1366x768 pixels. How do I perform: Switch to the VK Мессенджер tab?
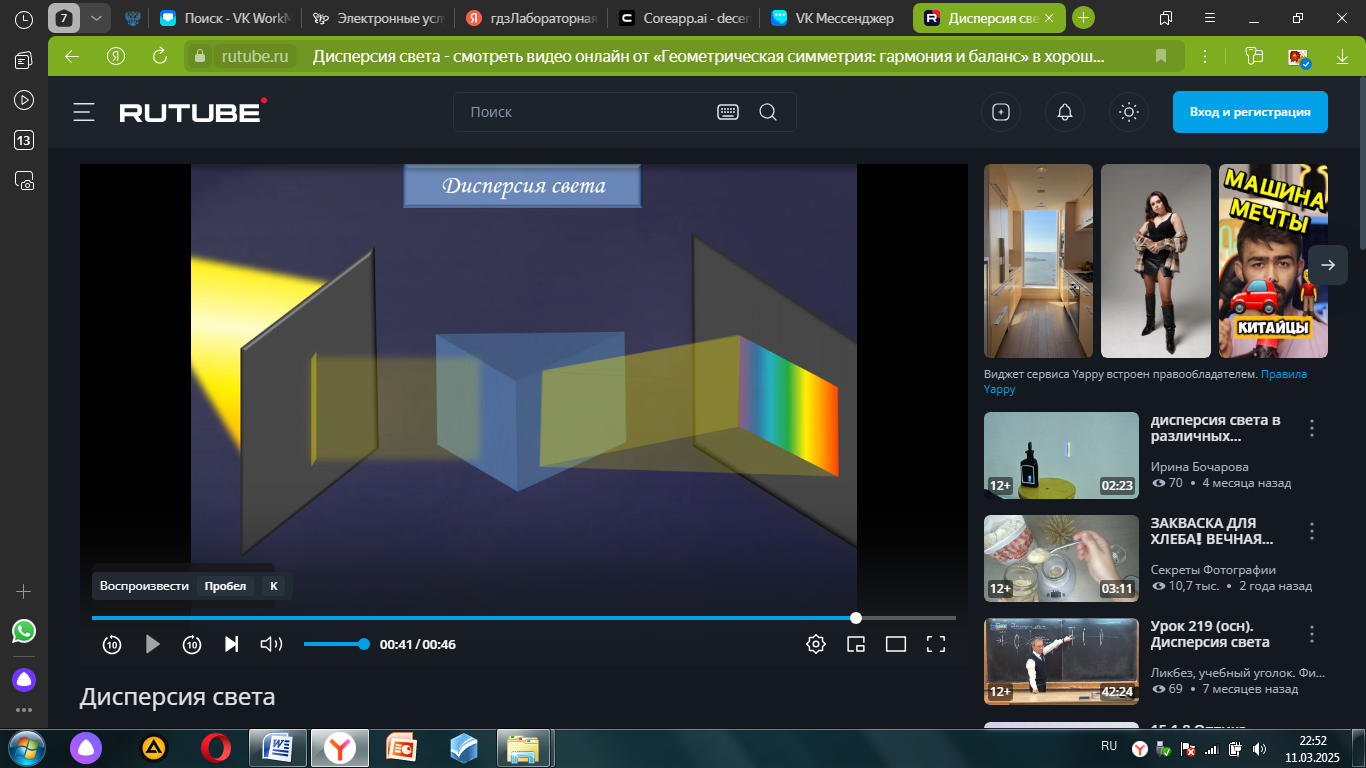836,18
